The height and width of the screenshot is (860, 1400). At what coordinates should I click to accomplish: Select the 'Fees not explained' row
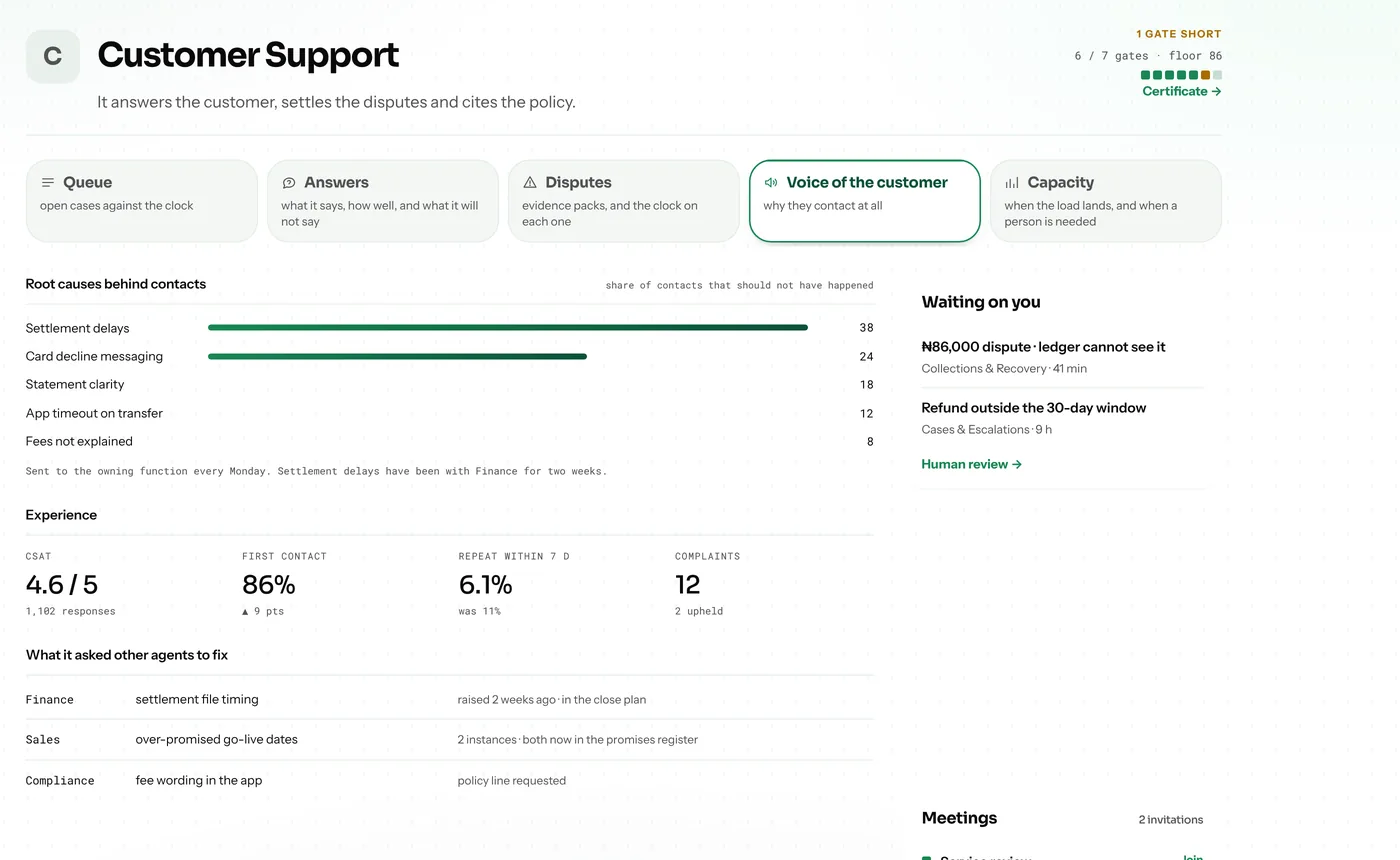click(449, 441)
